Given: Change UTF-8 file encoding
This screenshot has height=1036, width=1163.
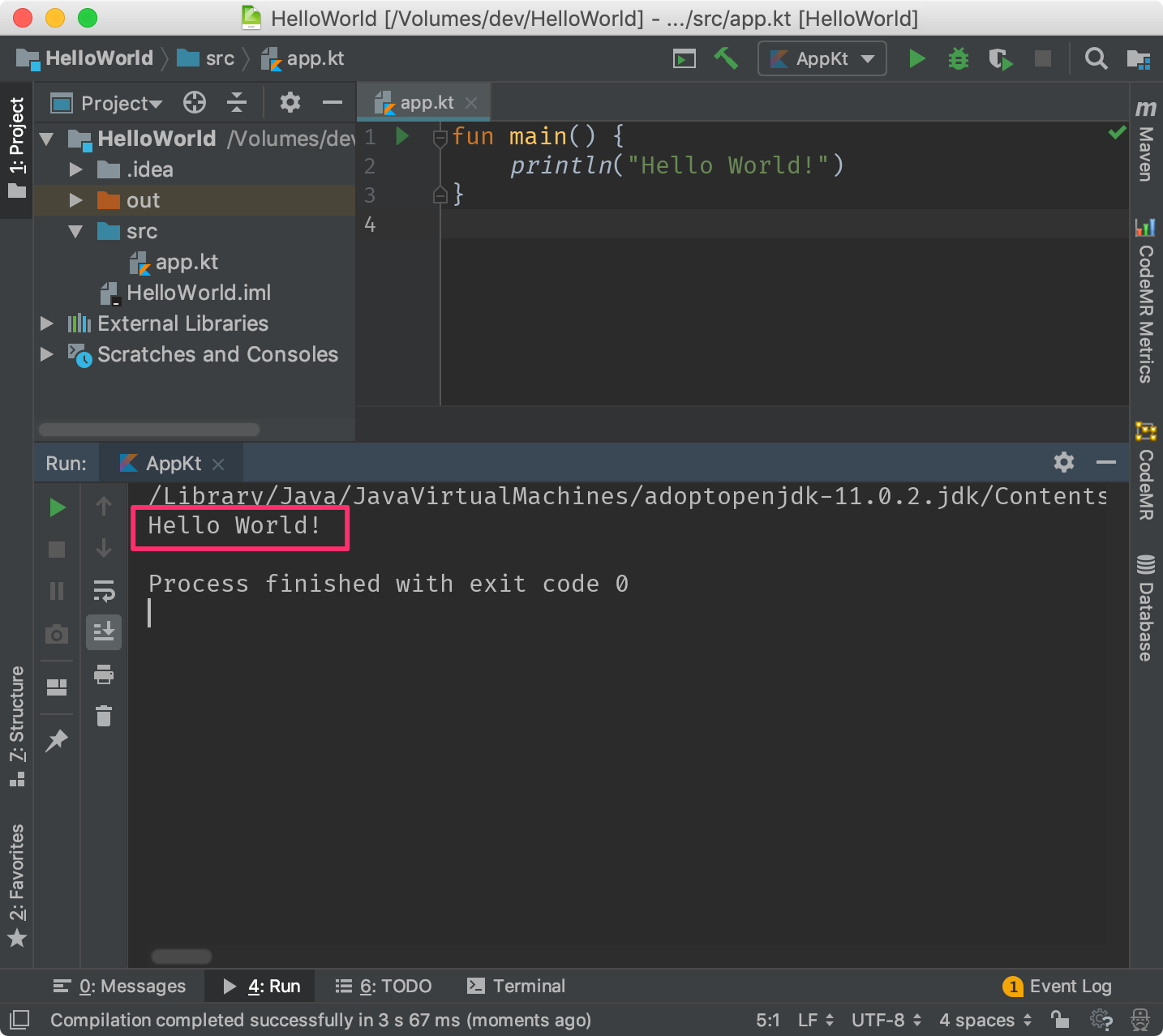Looking at the screenshot, I should [x=886, y=1020].
